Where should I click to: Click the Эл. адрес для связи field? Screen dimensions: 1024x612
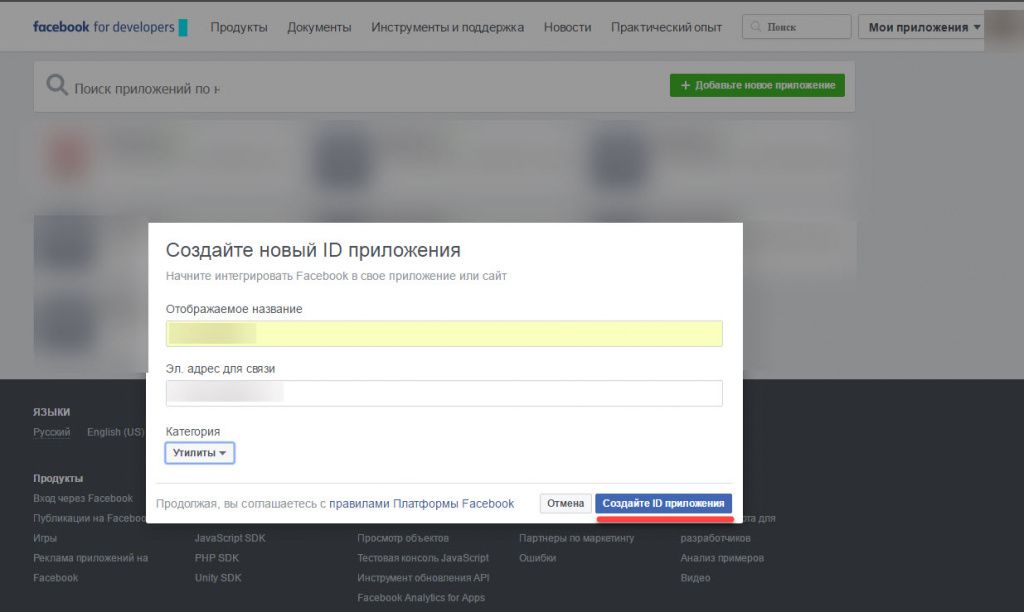click(444, 393)
